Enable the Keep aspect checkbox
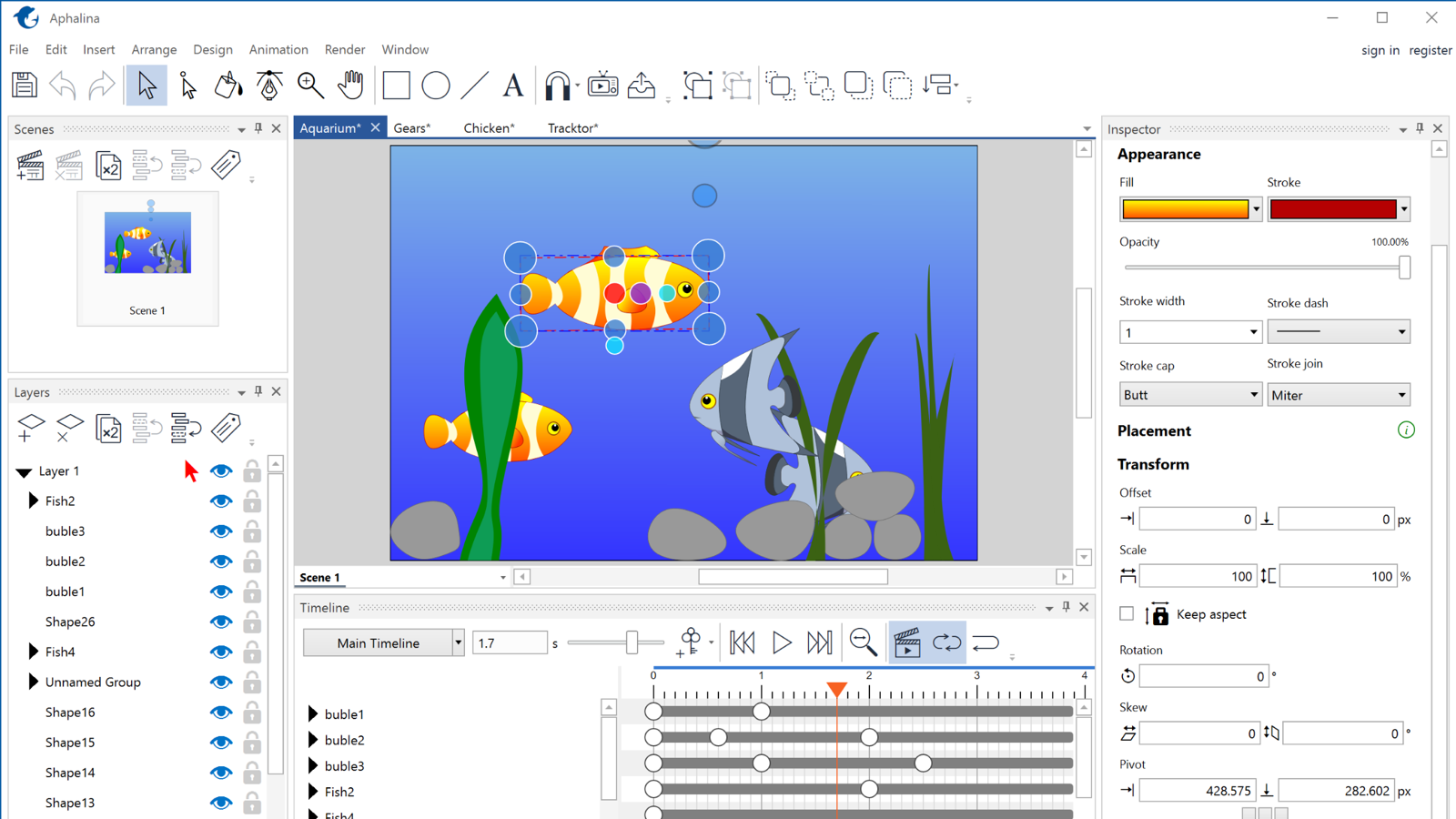This screenshot has height=819, width=1456. click(1127, 613)
